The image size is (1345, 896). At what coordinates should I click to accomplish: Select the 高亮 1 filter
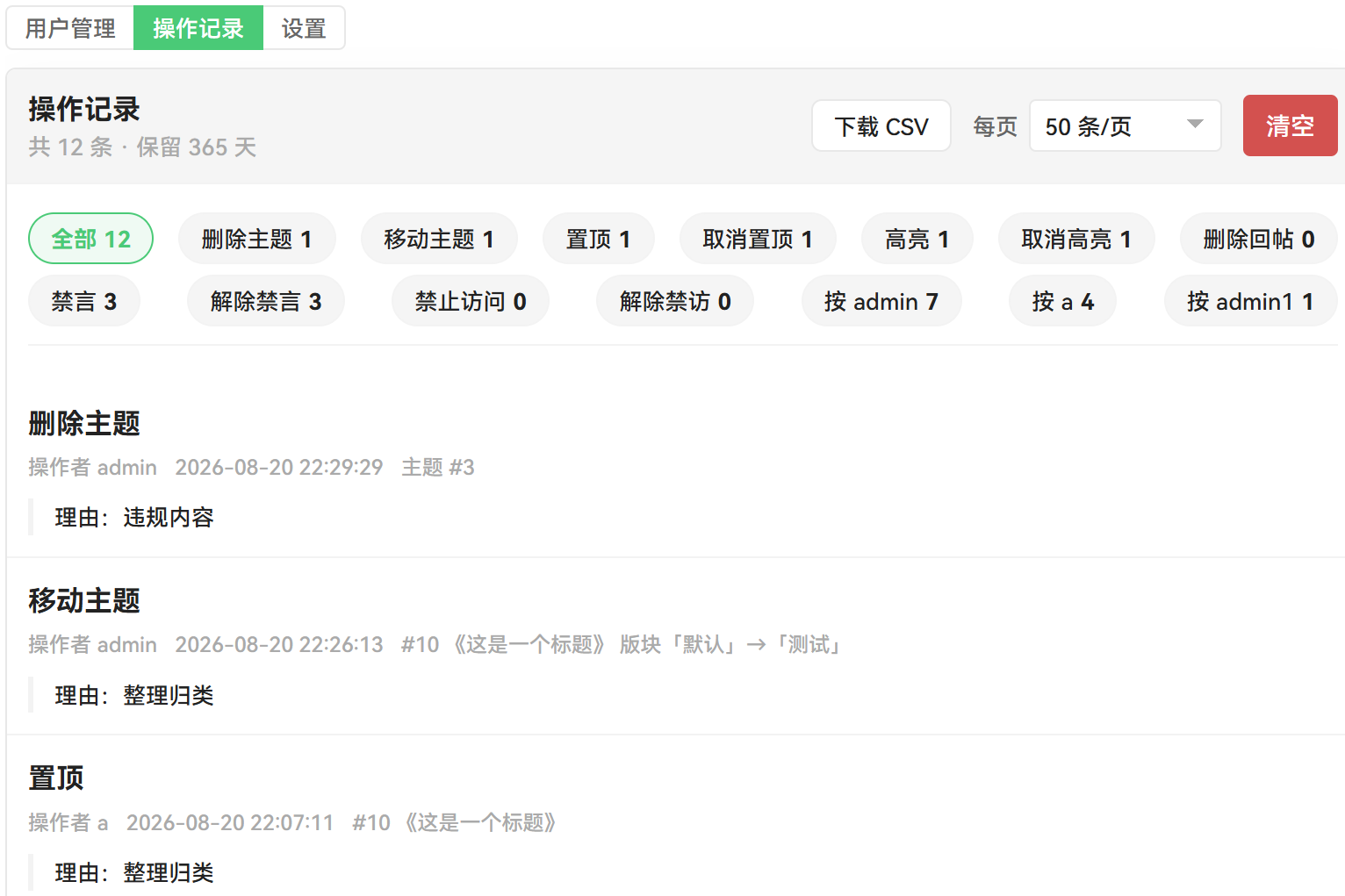click(917, 239)
